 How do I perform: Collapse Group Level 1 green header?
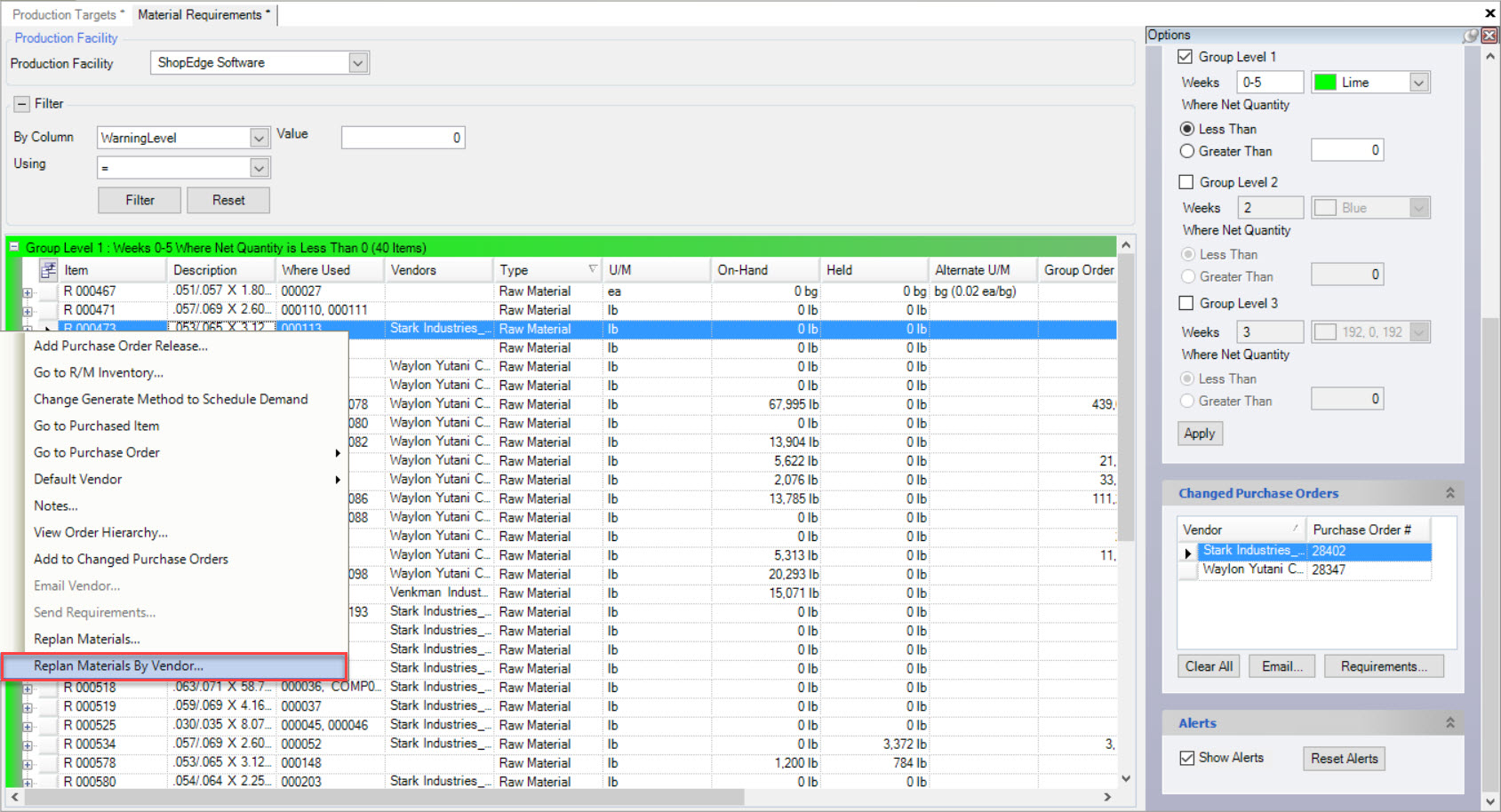(x=14, y=247)
